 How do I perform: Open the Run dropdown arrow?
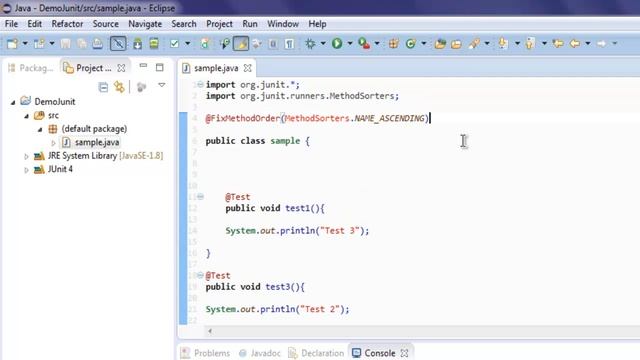350,43
